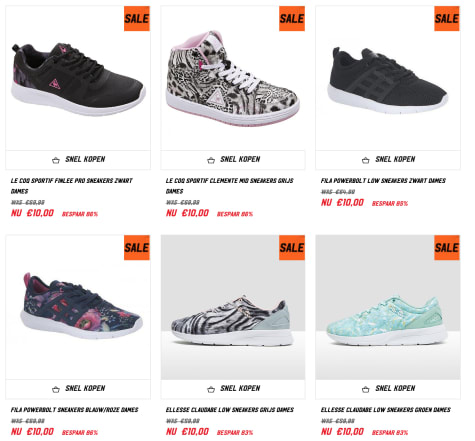Select the mint green Ellesse sneaker image
This screenshot has height=441, width=475.
pyautogui.click(x=388, y=321)
